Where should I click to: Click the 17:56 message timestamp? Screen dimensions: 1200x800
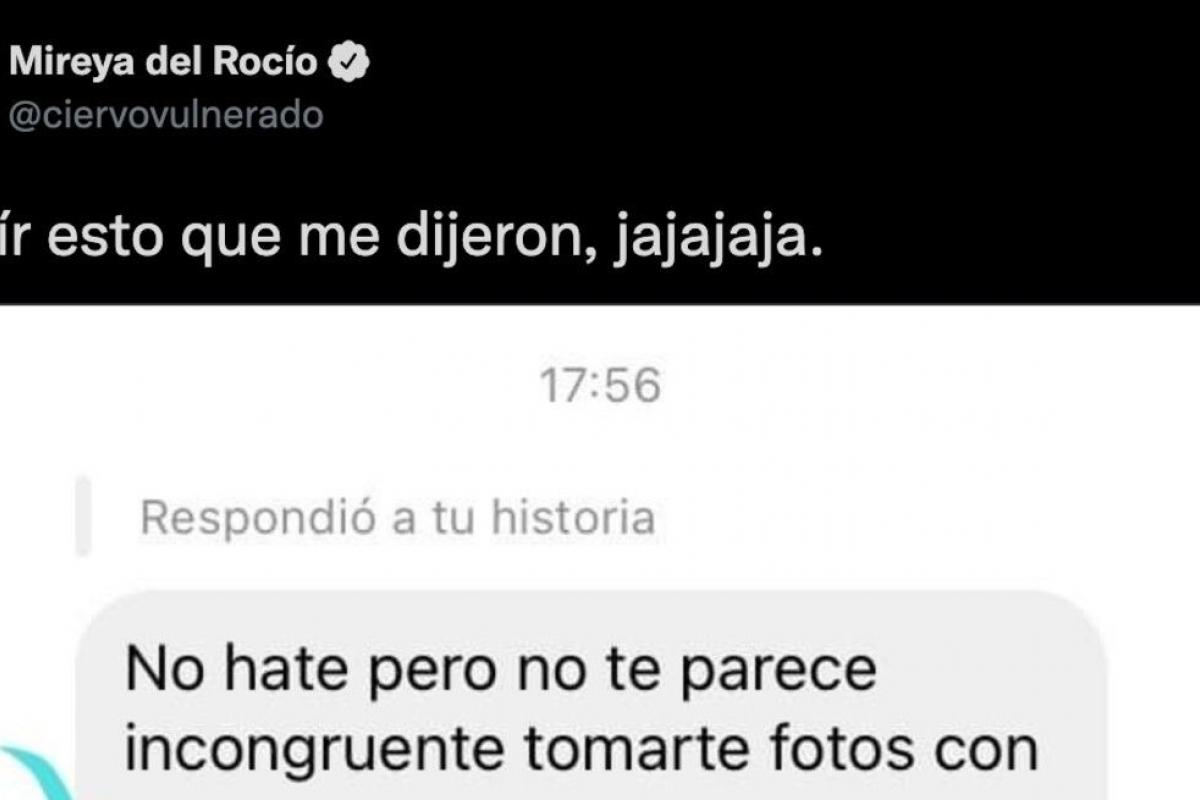601,386
